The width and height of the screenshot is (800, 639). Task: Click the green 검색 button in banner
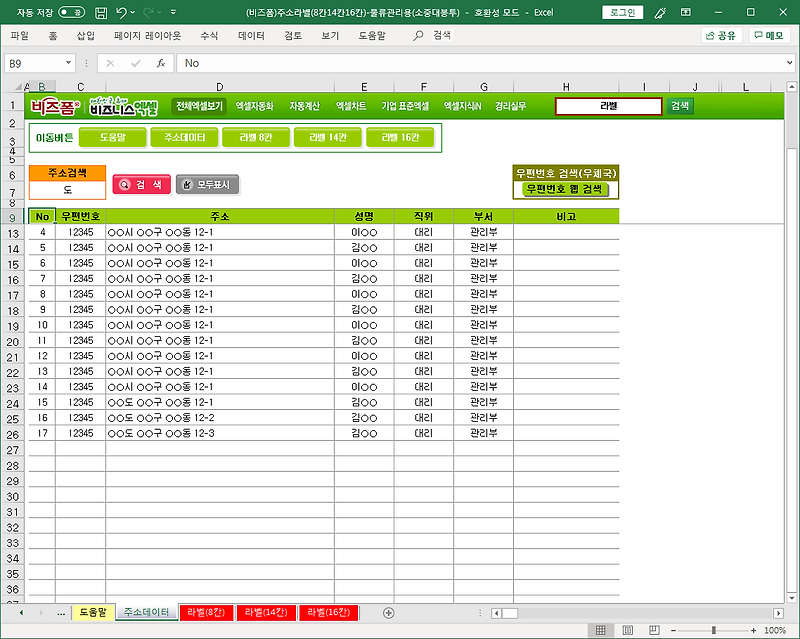click(680, 106)
